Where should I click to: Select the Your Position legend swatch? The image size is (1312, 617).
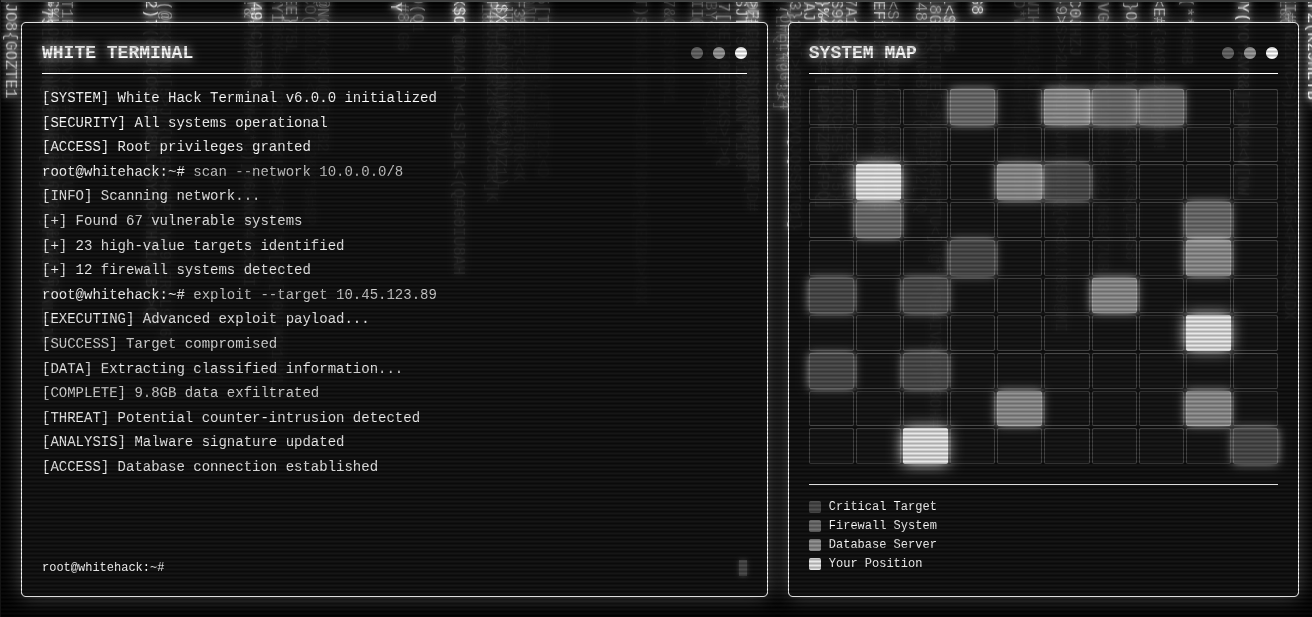pos(815,564)
